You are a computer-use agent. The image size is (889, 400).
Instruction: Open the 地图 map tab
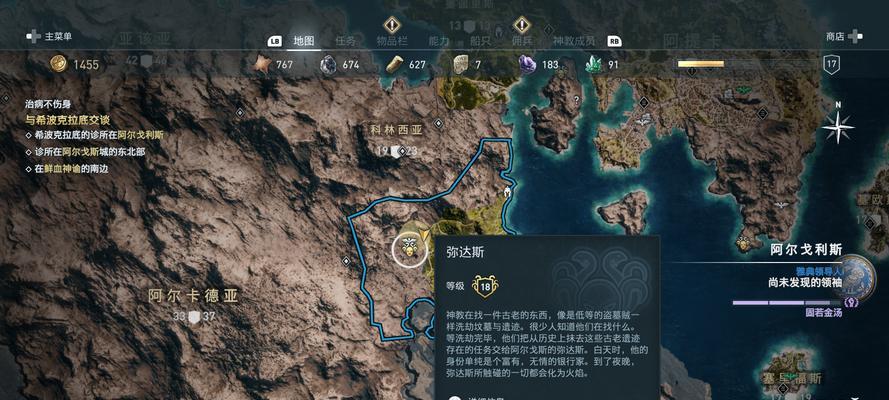coord(304,41)
